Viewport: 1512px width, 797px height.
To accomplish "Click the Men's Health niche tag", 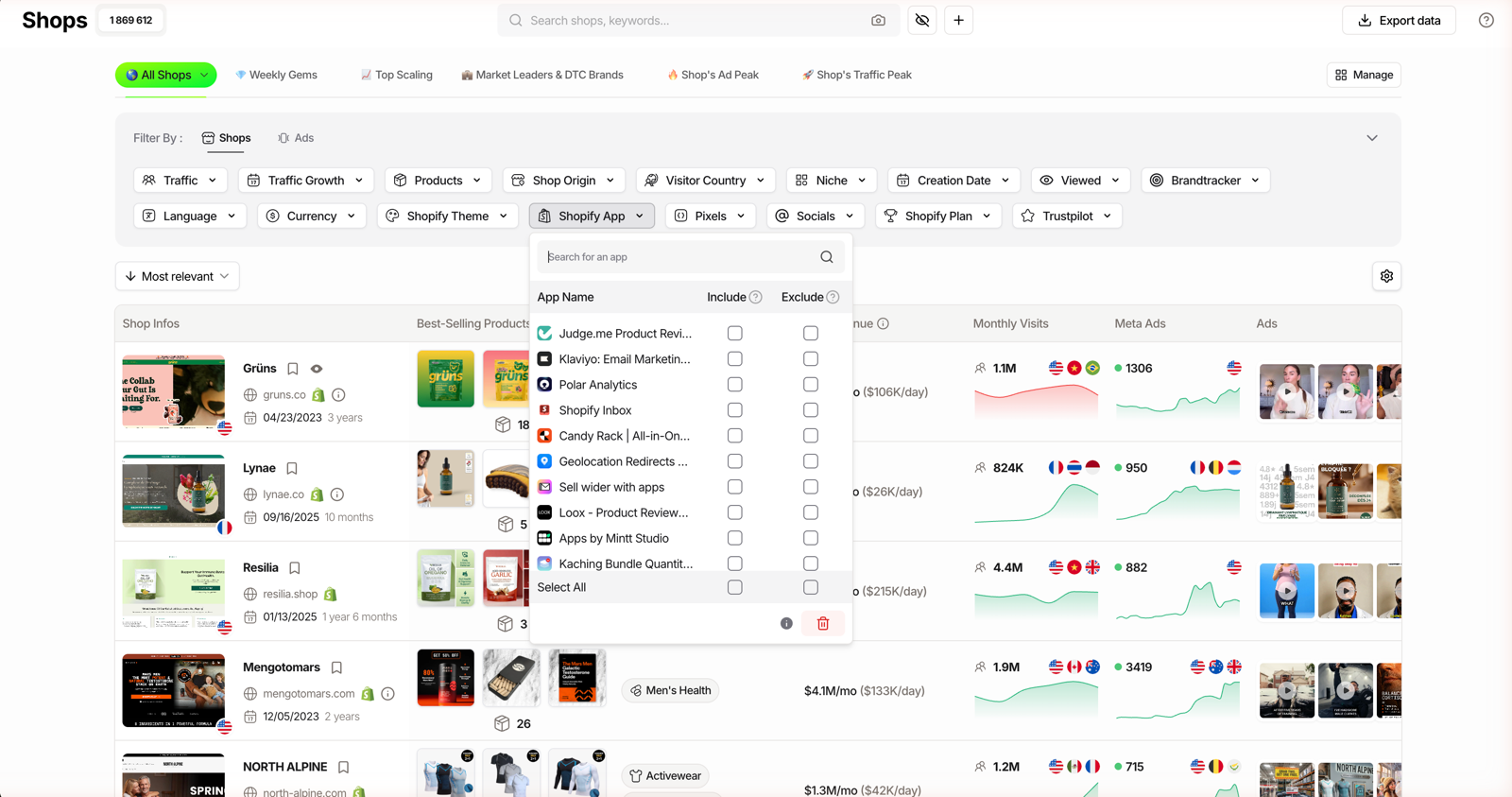I will 670,691.
